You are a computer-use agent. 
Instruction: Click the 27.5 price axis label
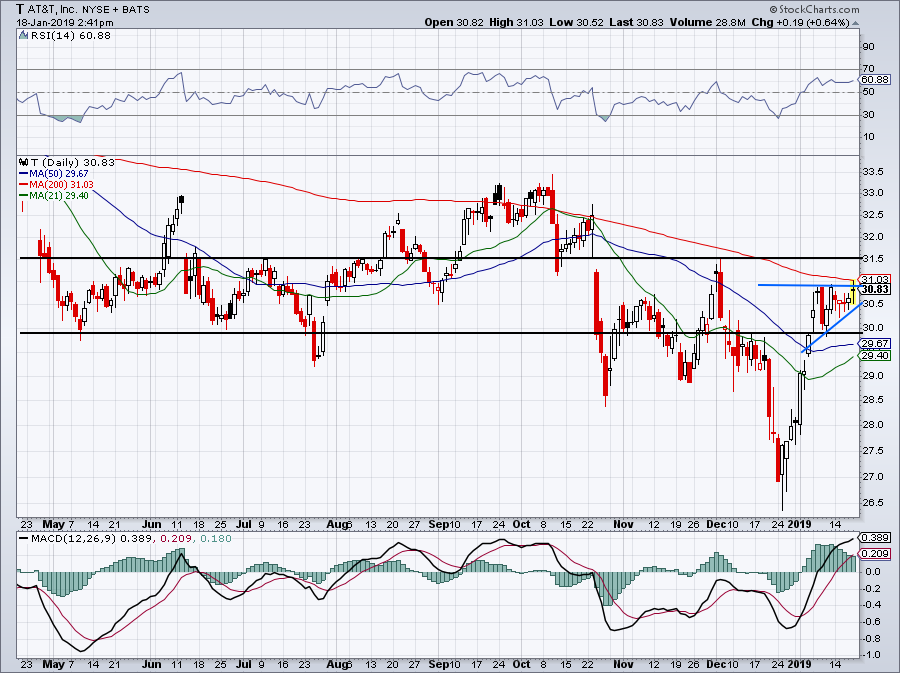tap(872, 451)
